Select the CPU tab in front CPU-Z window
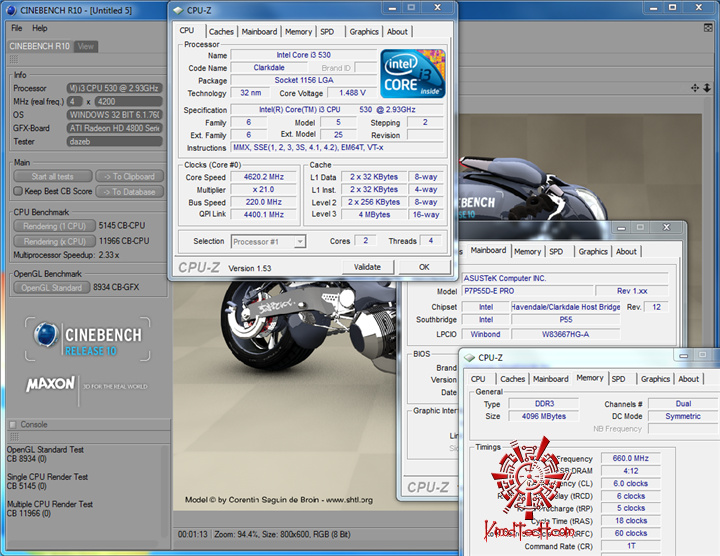The height and width of the screenshot is (556, 720). point(187,30)
